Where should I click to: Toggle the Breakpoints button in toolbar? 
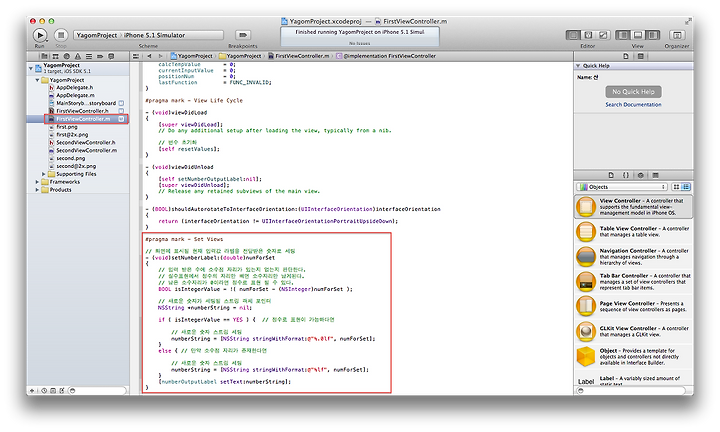point(243,35)
